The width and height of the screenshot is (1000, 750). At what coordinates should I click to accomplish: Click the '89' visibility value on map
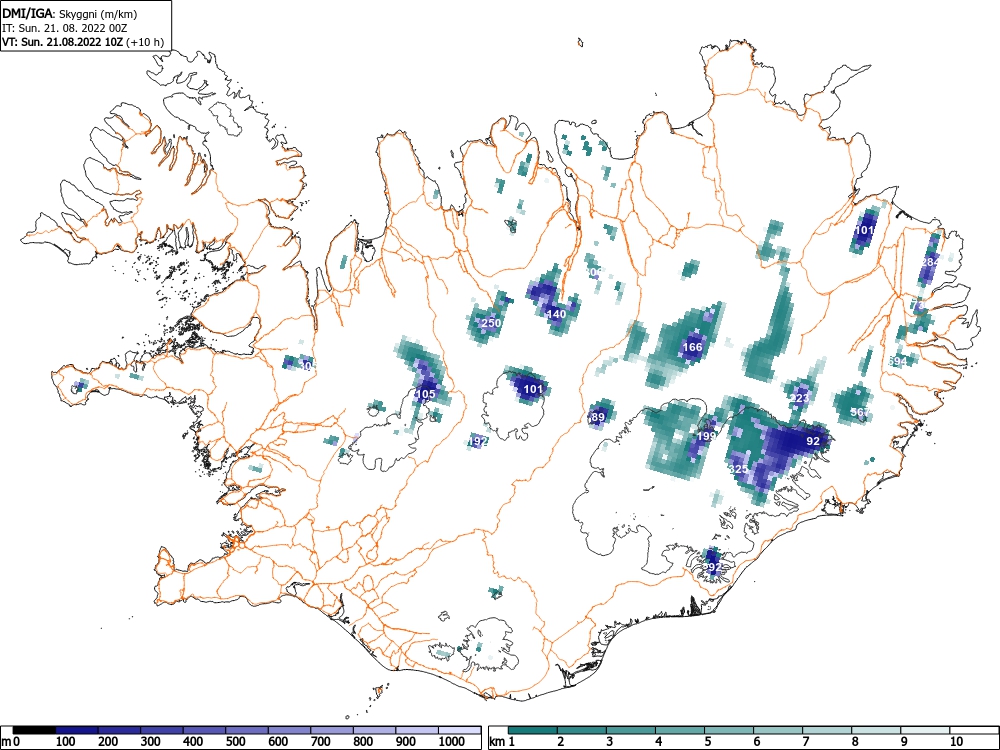pos(598,417)
